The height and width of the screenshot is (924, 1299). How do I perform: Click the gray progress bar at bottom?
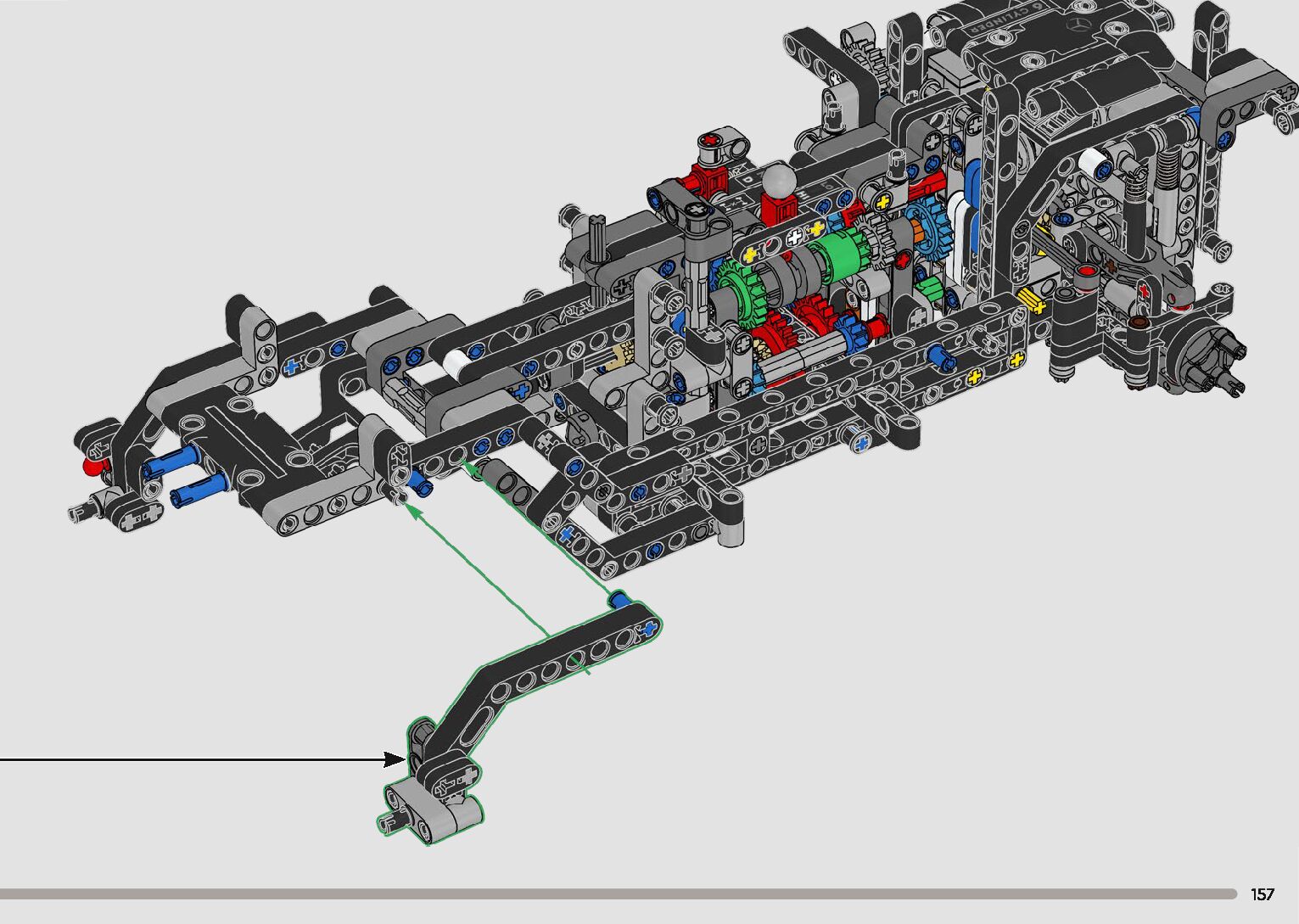click(x=618, y=893)
